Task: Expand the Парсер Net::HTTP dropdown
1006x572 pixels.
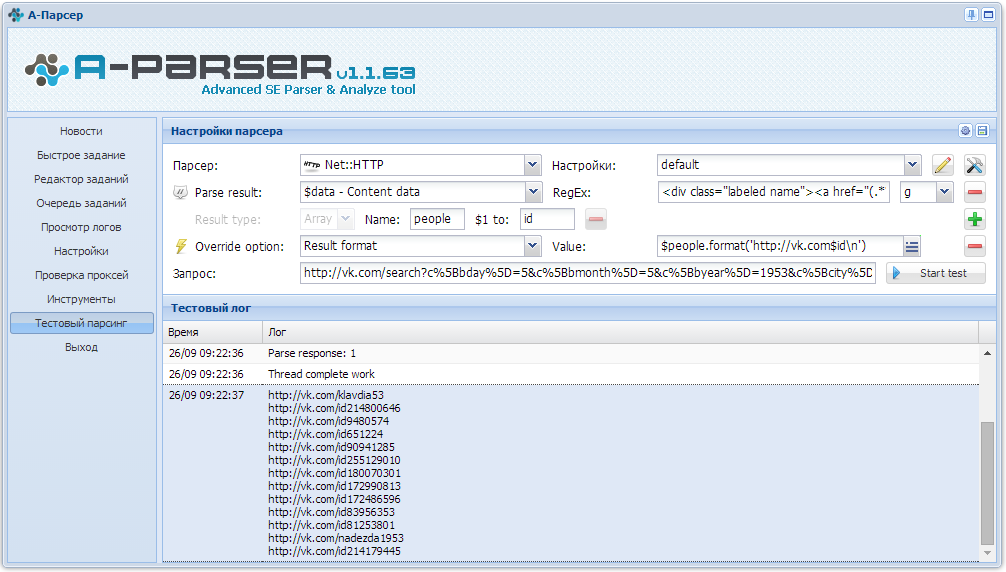Action: pyautogui.click(x=532, y=165)
